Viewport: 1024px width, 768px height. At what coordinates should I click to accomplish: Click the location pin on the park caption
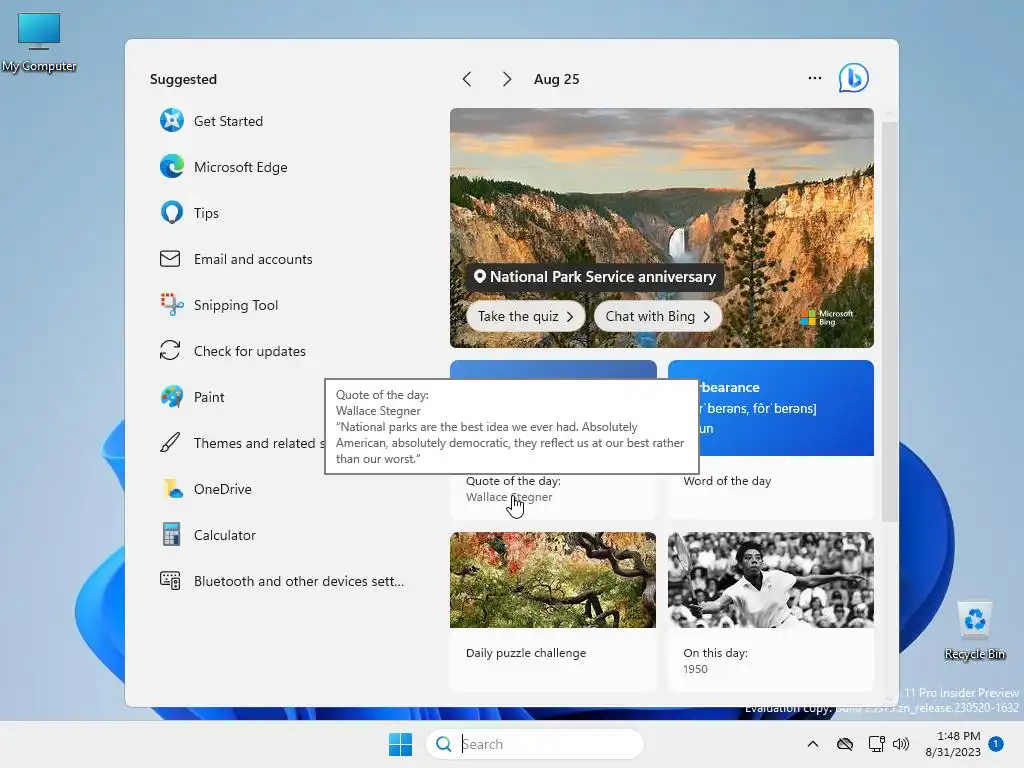tap(479, 276)
